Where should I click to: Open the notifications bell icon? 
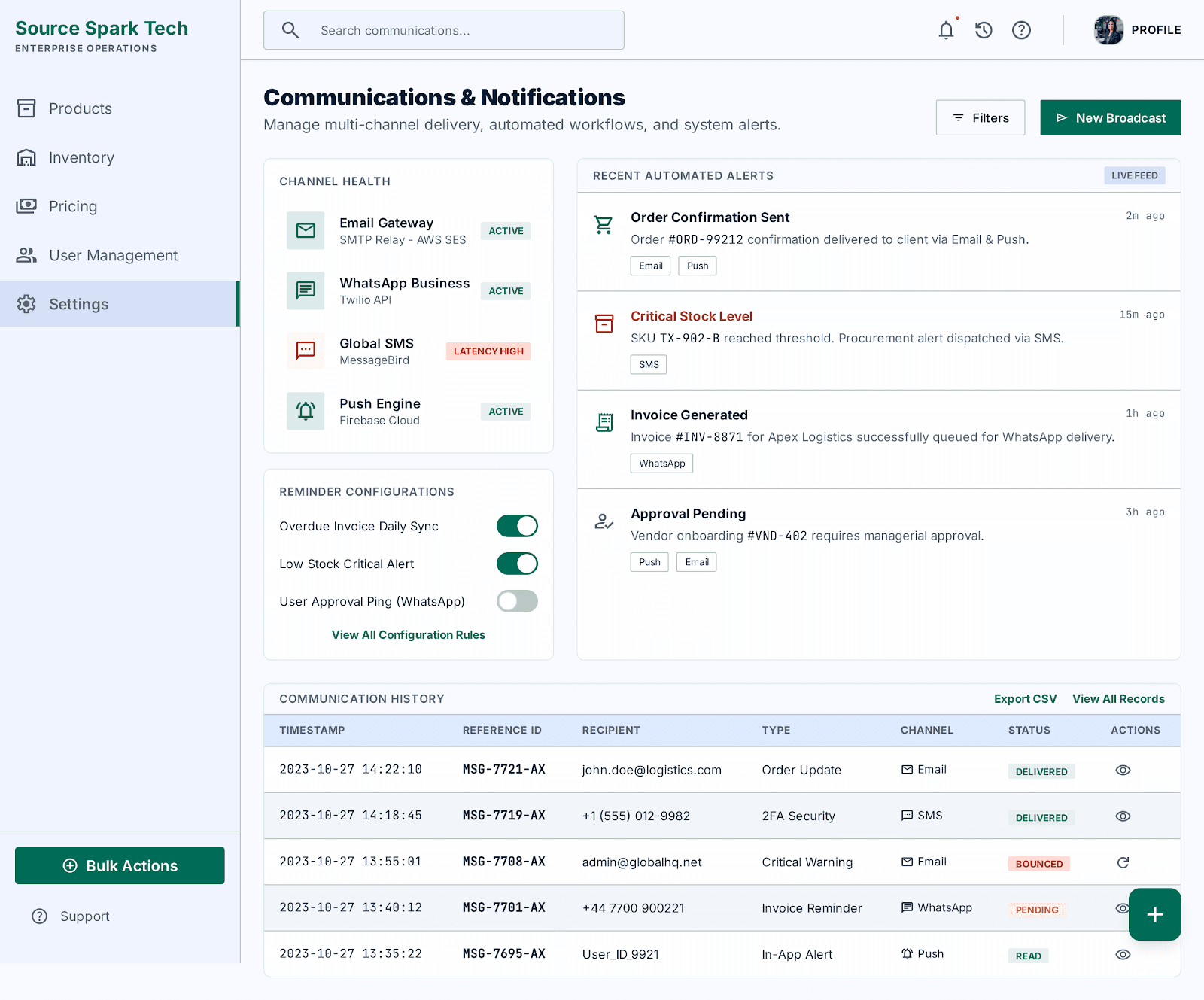(946, 30)
